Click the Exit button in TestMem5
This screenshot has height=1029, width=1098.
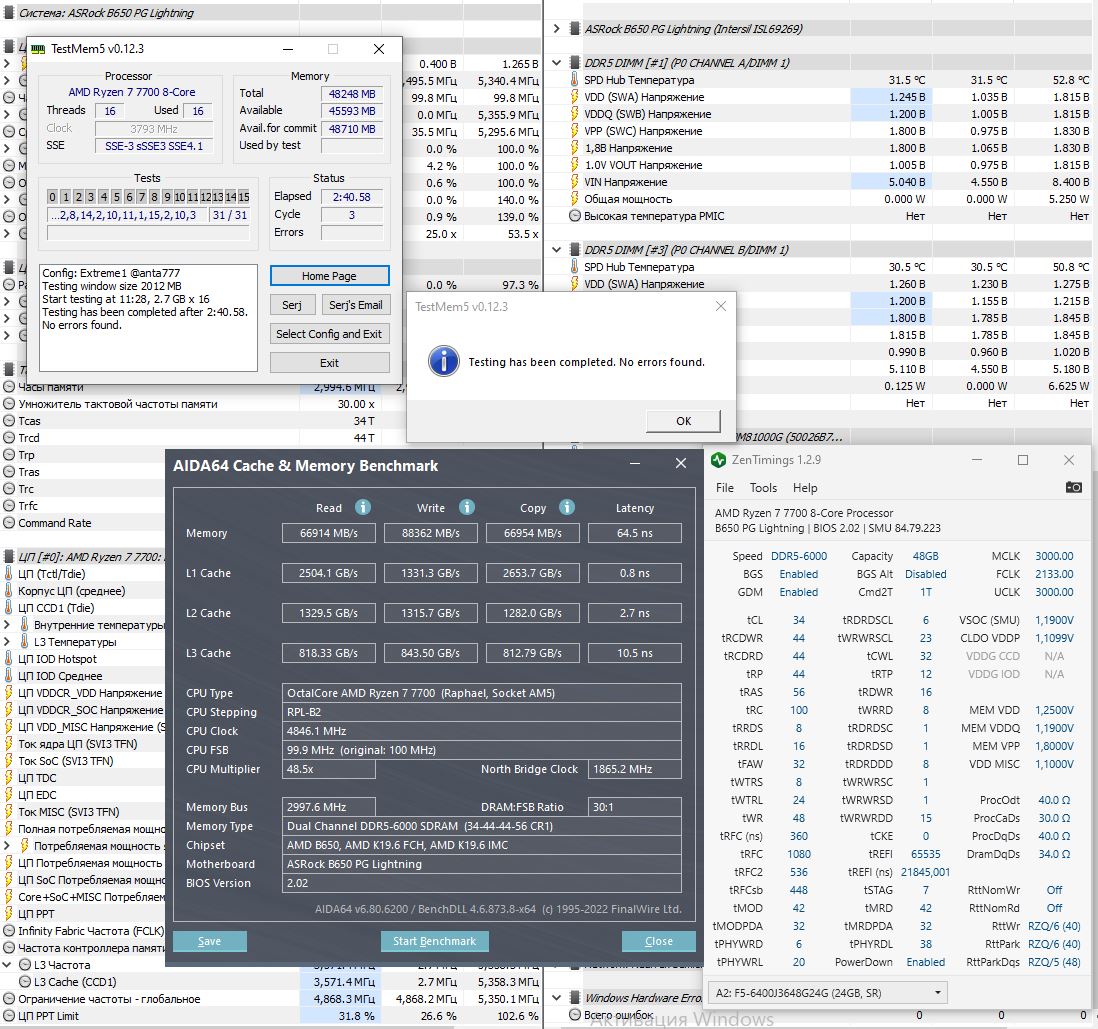pos(329,363)
